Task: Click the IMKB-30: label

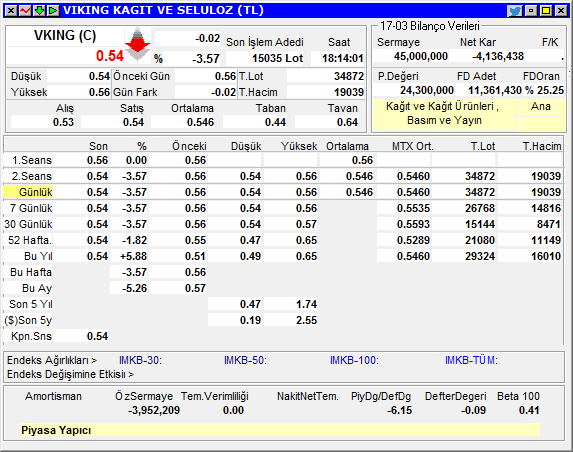Action: 140,360
